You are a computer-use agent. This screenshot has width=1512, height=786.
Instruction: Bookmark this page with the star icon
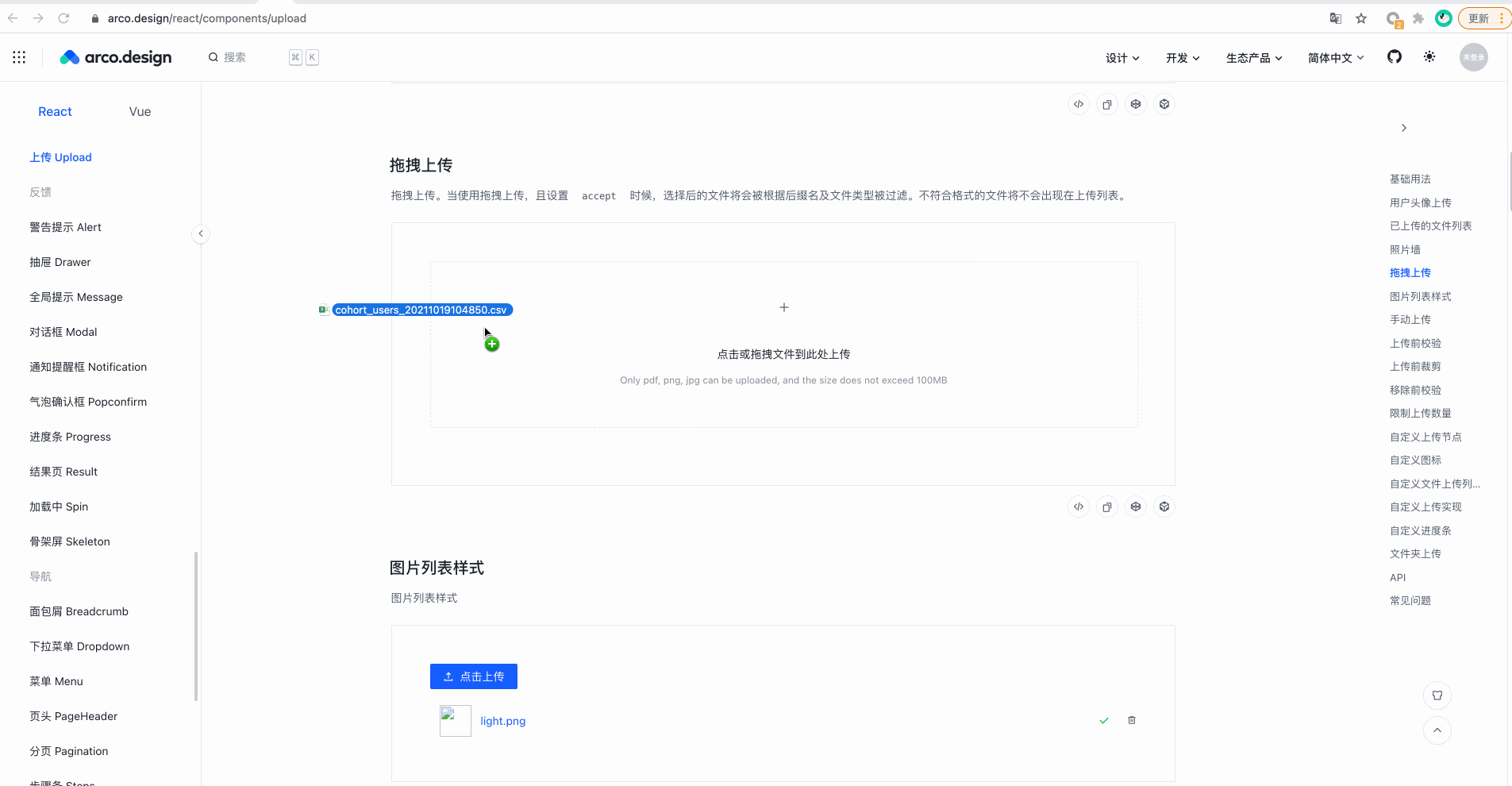click(x=1361, y=18)
